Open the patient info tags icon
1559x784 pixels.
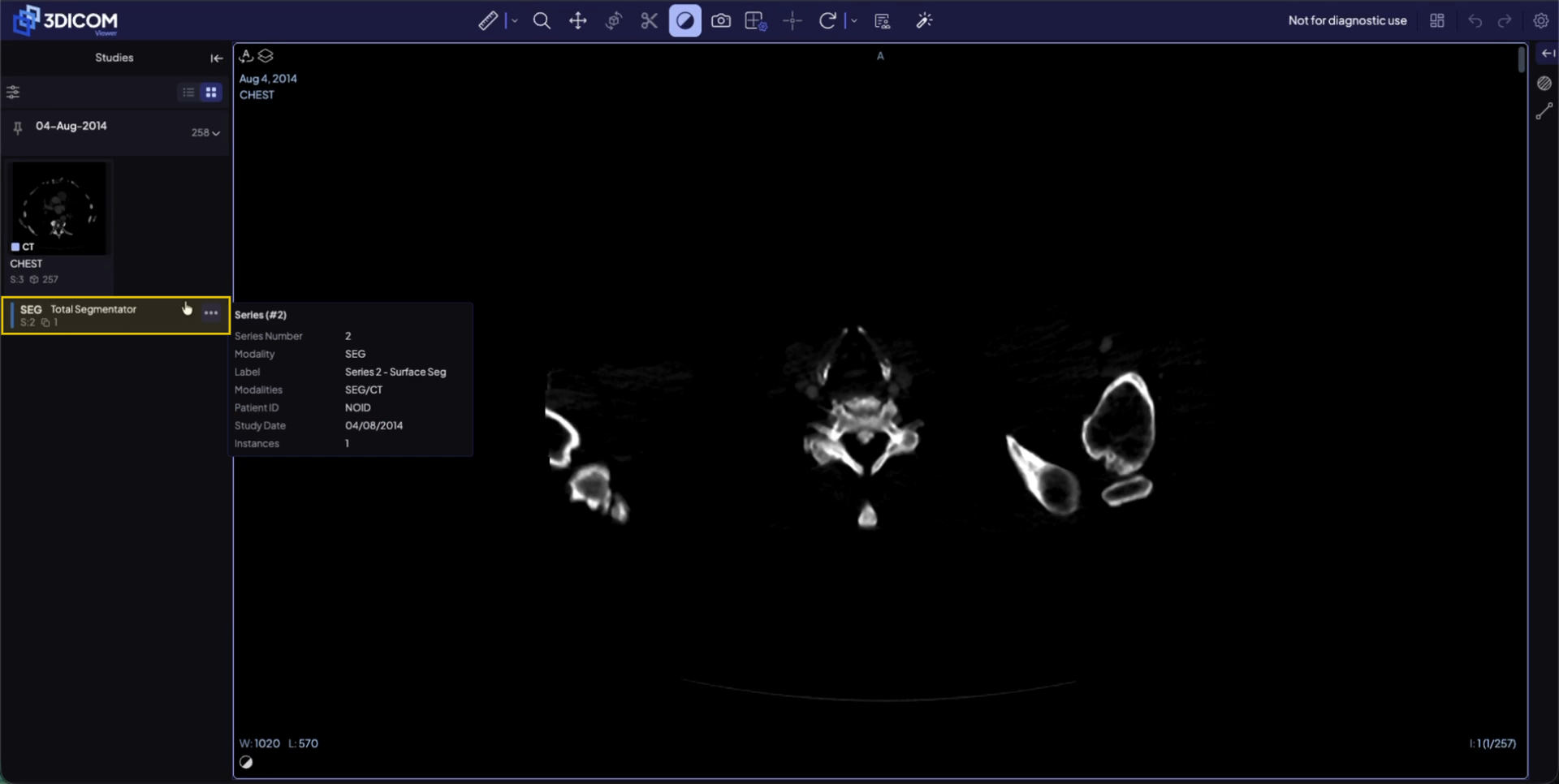tap(883, 21)
